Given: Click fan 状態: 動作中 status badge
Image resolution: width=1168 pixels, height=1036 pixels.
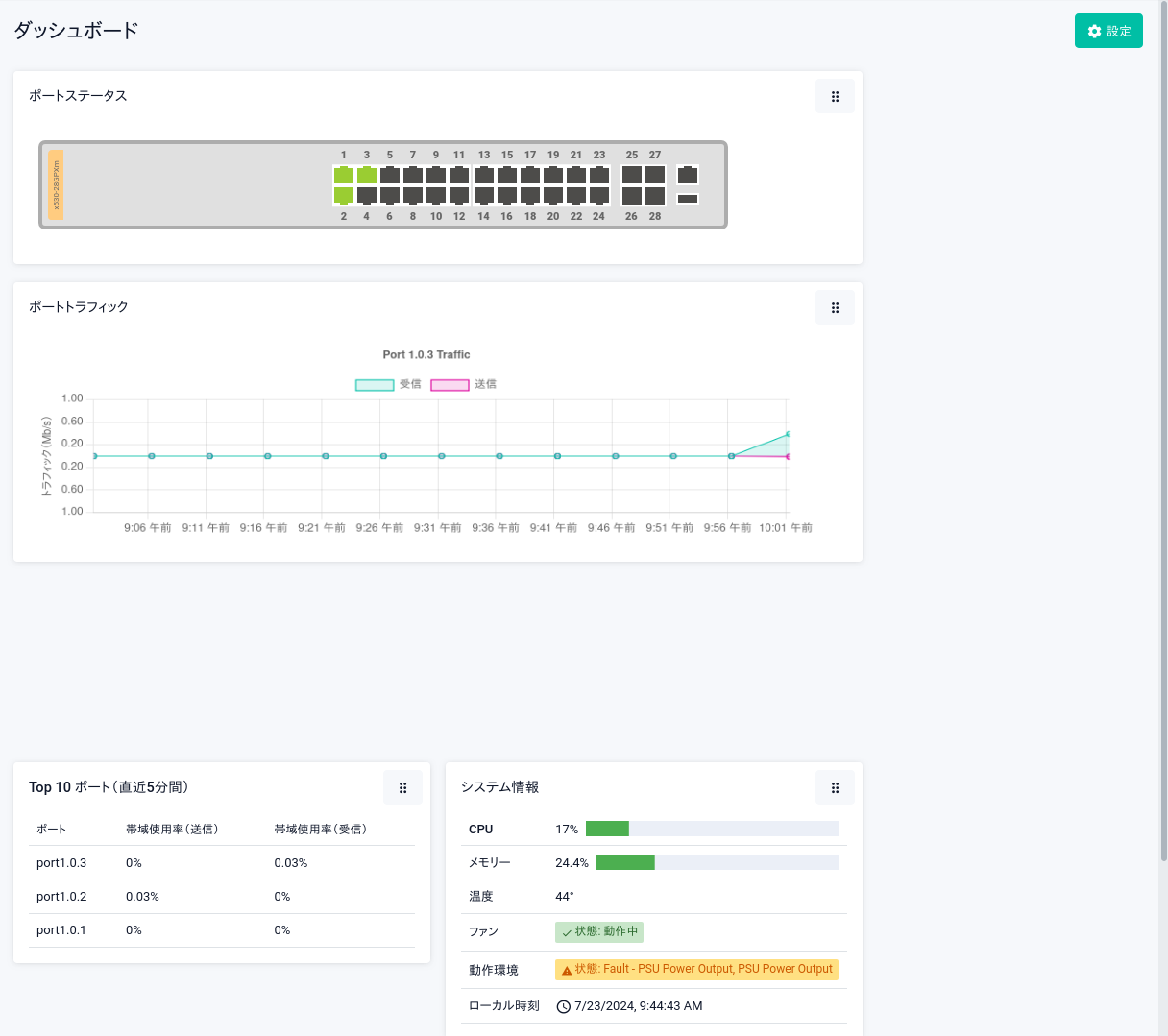Looking at the screenshot, I should click(x=599, y=931).
